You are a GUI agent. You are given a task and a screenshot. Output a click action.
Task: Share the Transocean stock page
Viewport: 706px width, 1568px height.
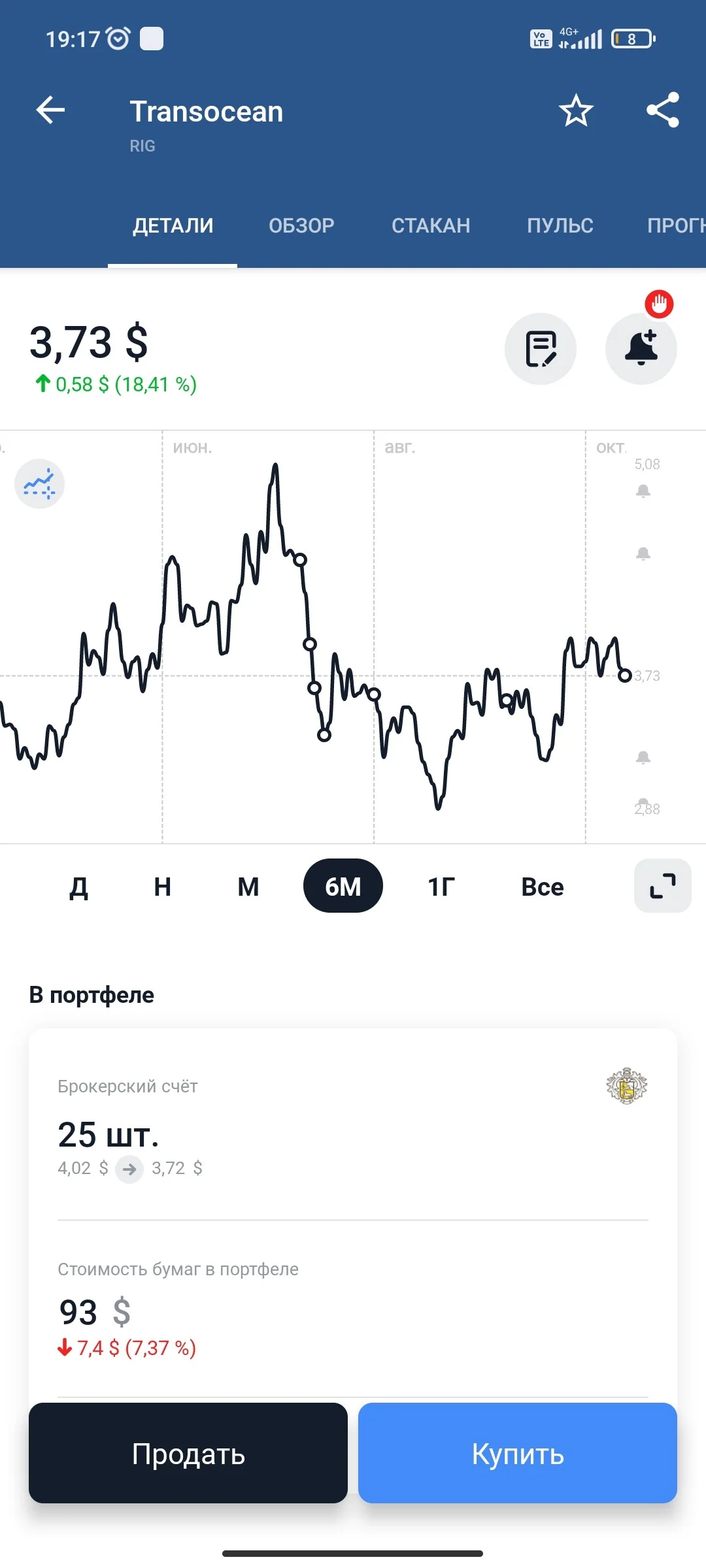pyautogui.click(x=663, y=110)
